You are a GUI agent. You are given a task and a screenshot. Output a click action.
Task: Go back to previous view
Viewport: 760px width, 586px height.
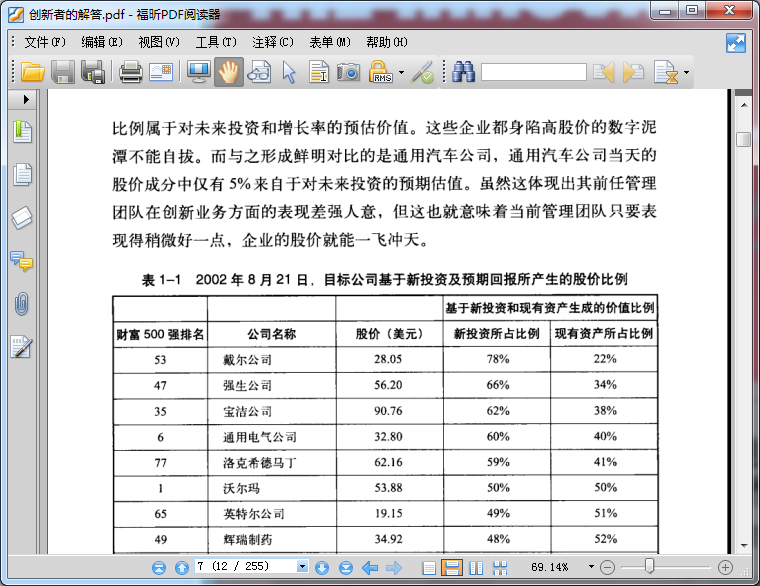click(370, 567)
